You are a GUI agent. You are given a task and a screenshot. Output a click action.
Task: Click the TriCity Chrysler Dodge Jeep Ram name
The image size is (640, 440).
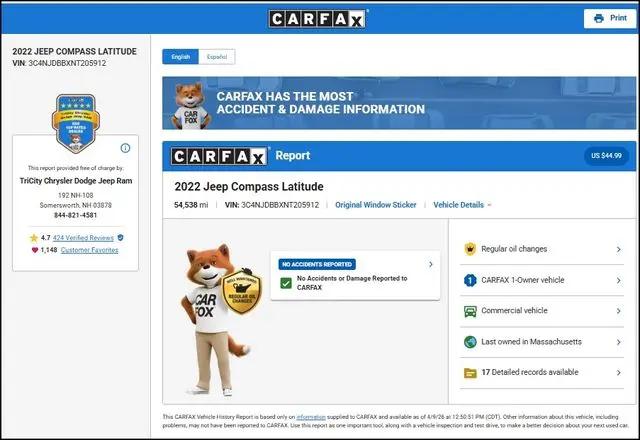point(76,181)
